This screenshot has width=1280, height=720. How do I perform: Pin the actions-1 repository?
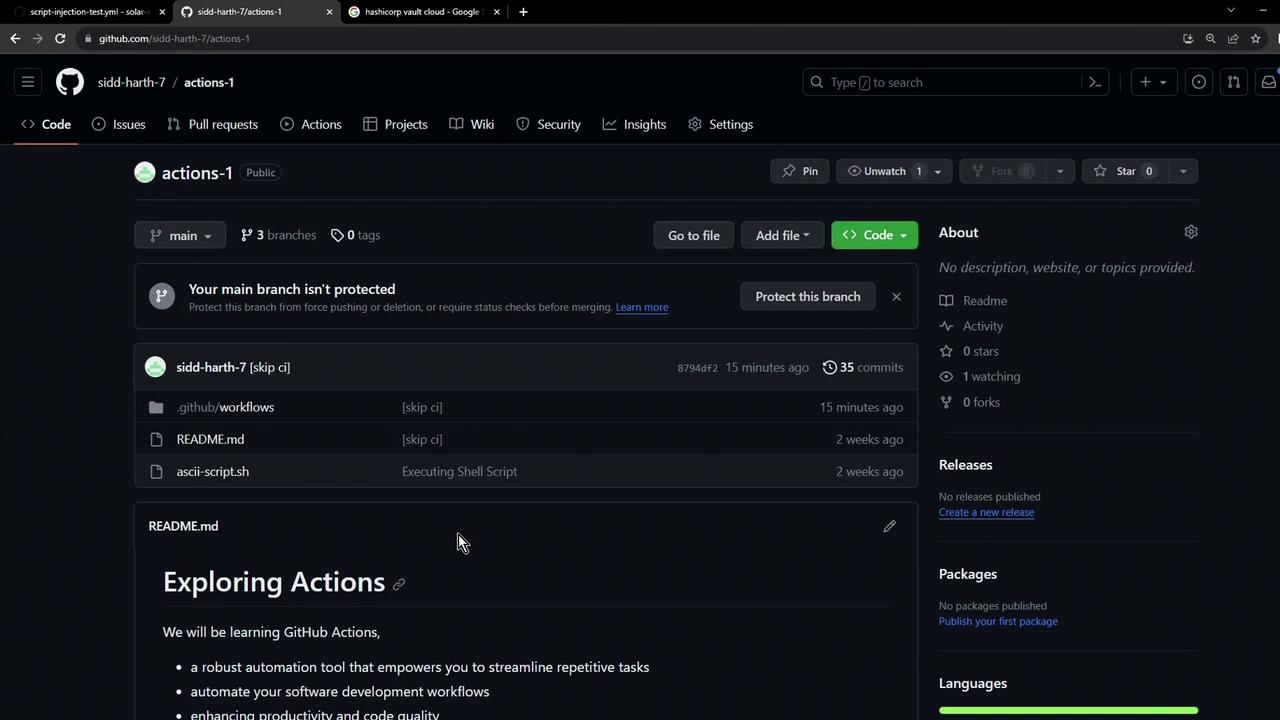click(x=800, y=171)
